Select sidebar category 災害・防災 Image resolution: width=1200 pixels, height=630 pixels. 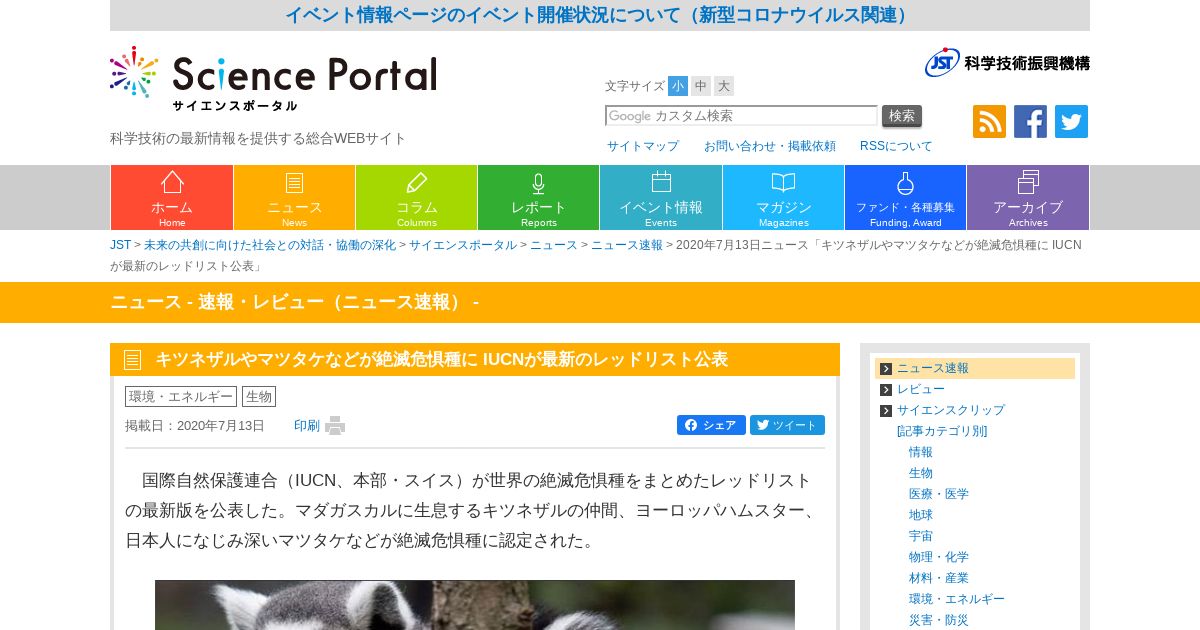939,620
